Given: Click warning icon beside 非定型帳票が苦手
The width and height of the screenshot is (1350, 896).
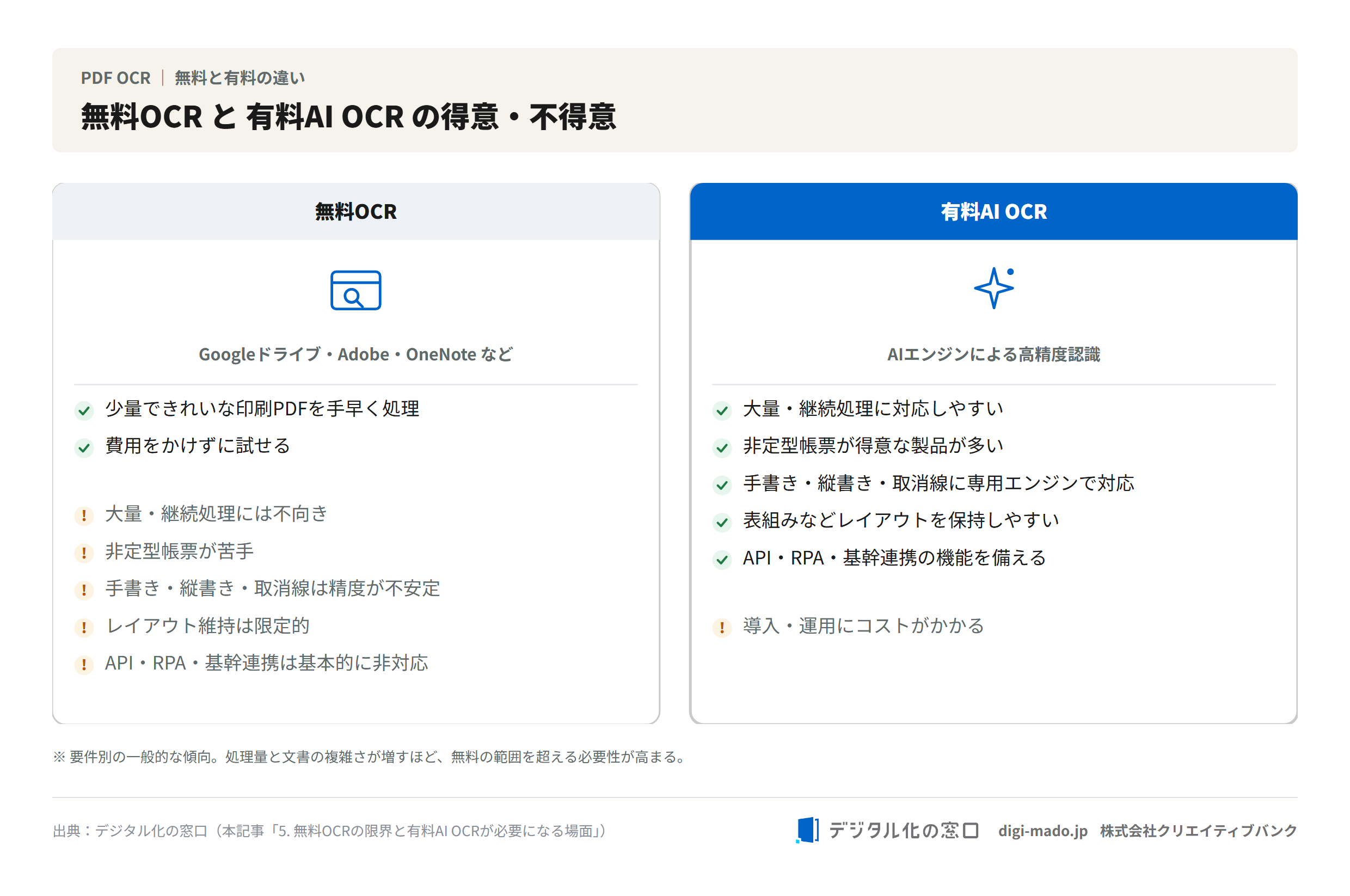Looking at the screenshot, I should pos(84,553).
